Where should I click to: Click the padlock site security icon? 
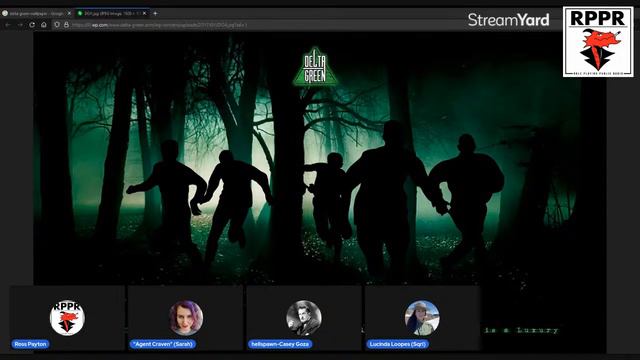[66, 25]
